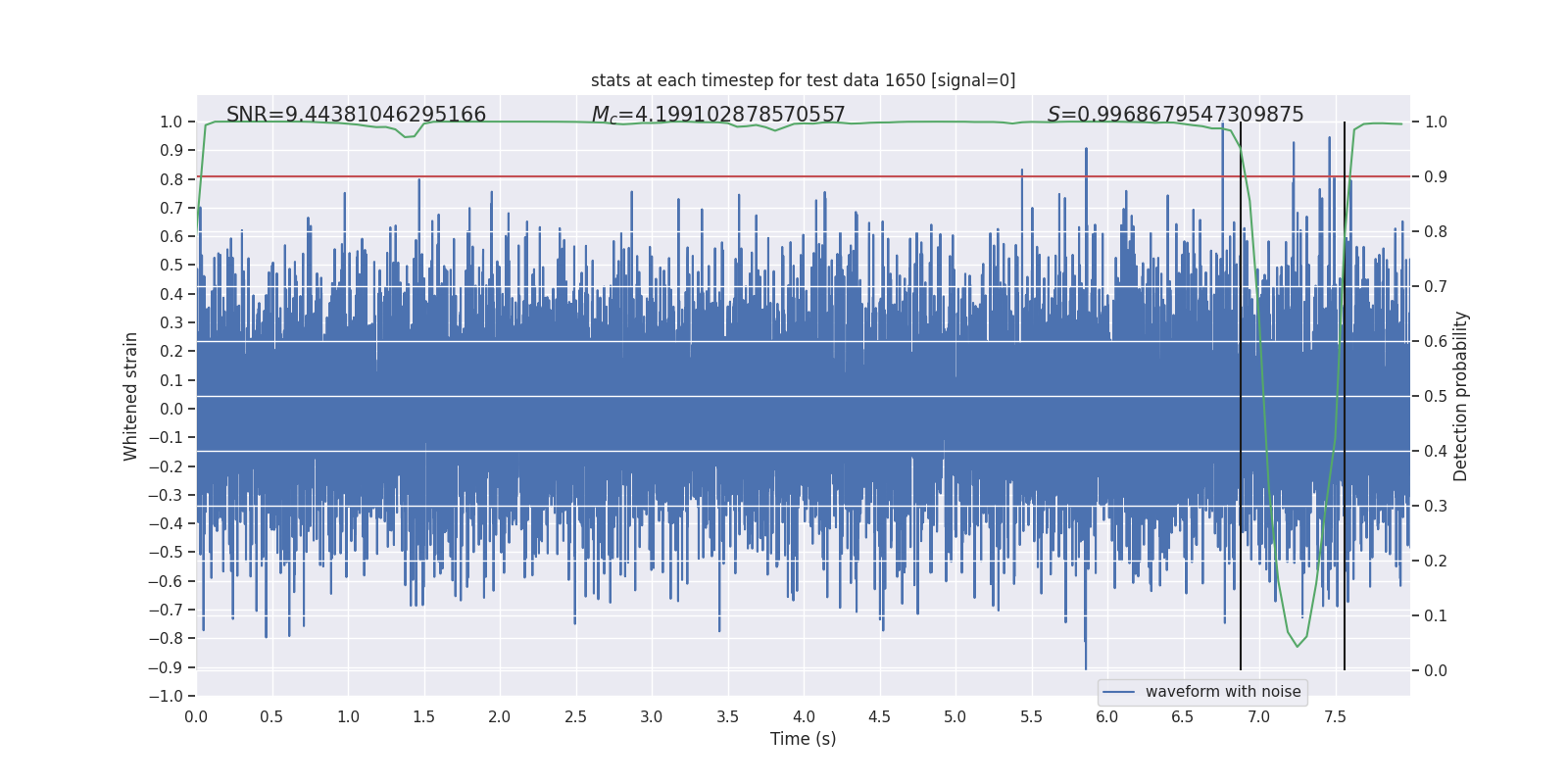Click the chirp mass Mc=4.199102878570557 annotation
This screenshot has height=784, width=1568.
(x=718, y=116)
